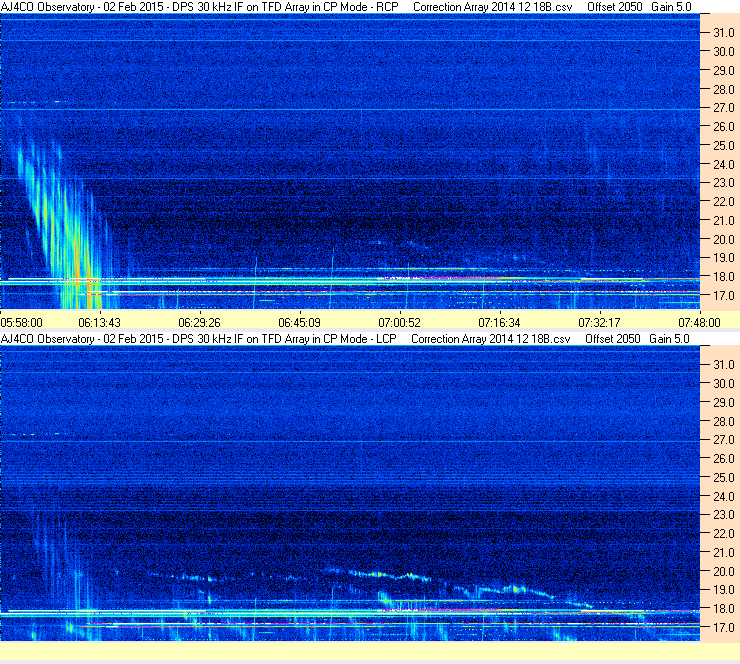This screenshot has width=740, height=664.
Task: Click the 31.0 frequency label in RCP panel
Action: pyautogui.click(x=724, y=33)
